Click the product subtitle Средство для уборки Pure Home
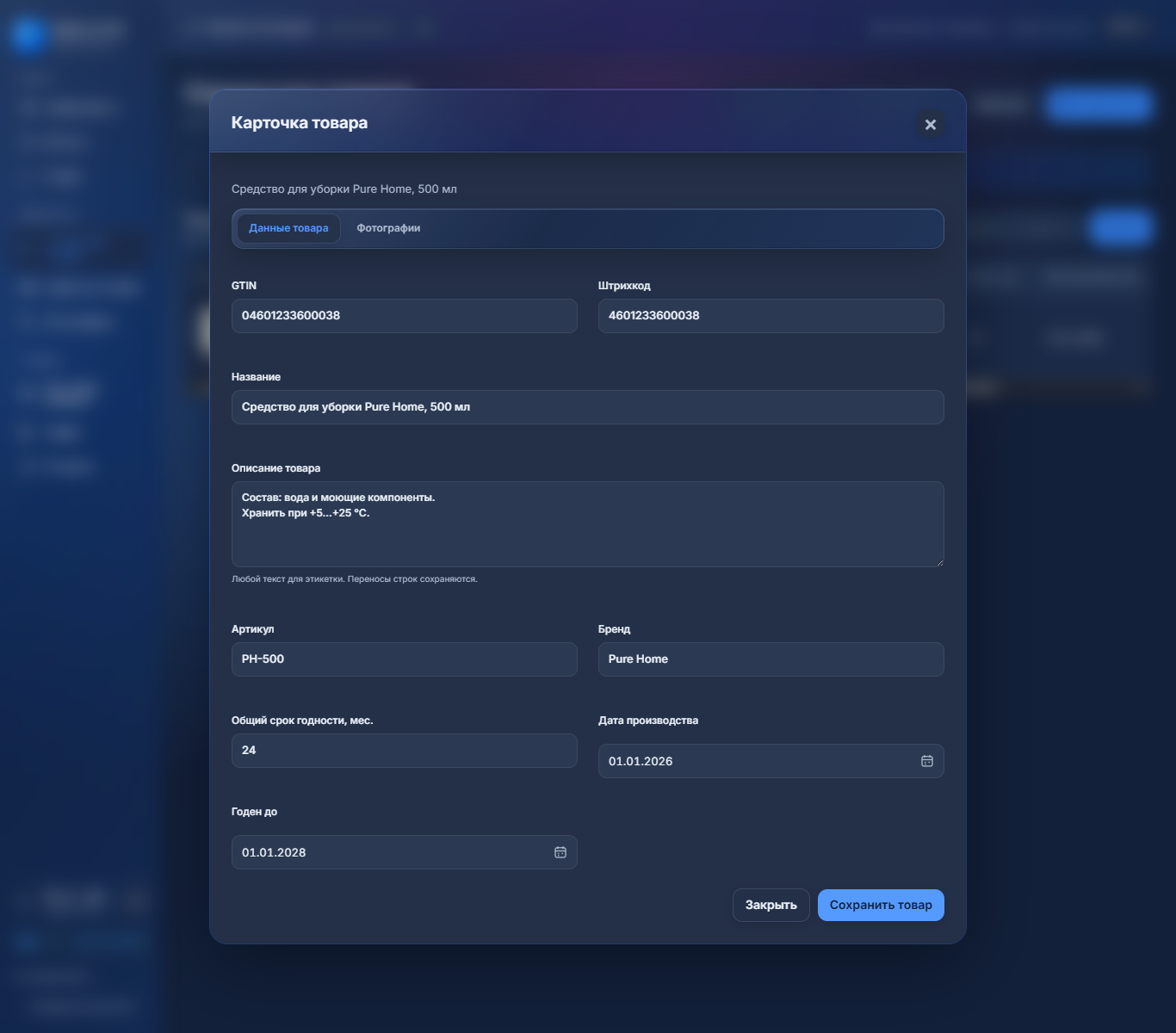This screenshot has width=1176, height=1033. pyautogui.click(x=344, y=189)
